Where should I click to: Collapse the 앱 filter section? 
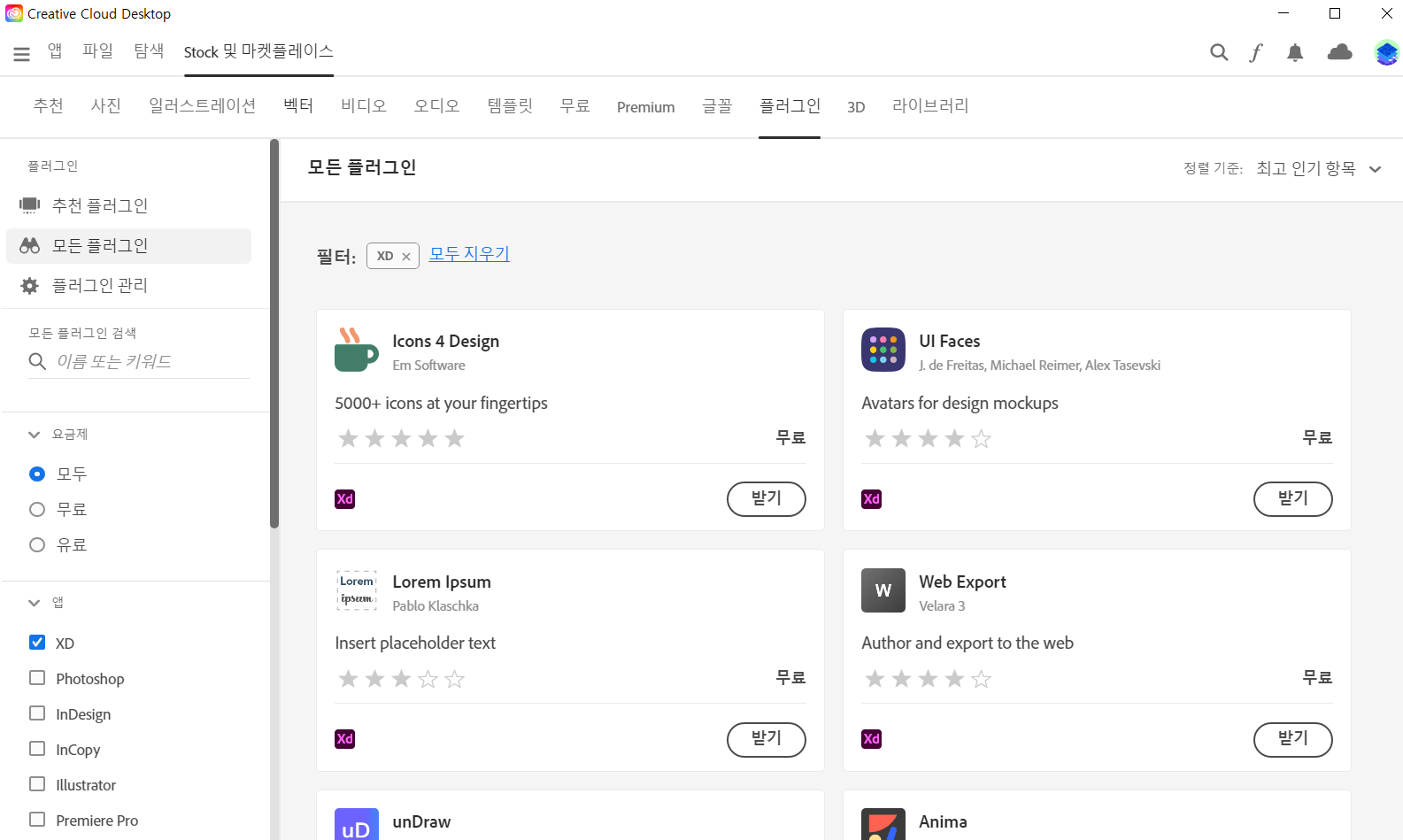click(x=34, y=603)
